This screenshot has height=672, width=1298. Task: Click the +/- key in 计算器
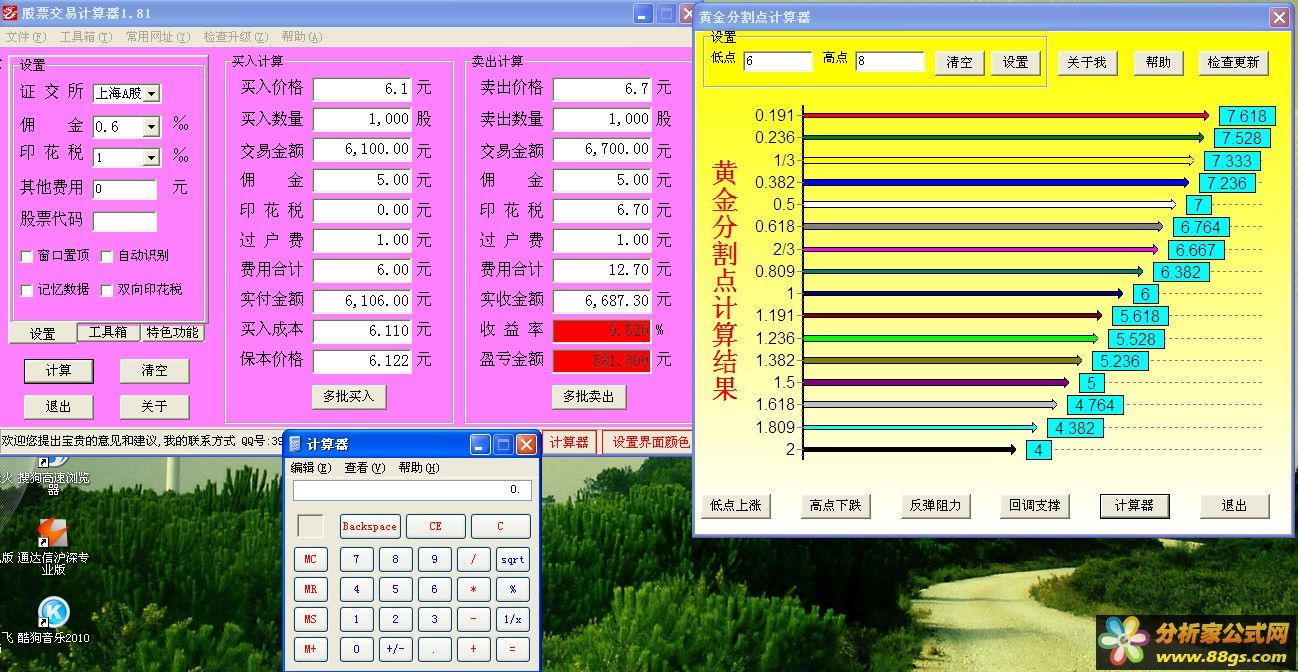coord(395,650)
